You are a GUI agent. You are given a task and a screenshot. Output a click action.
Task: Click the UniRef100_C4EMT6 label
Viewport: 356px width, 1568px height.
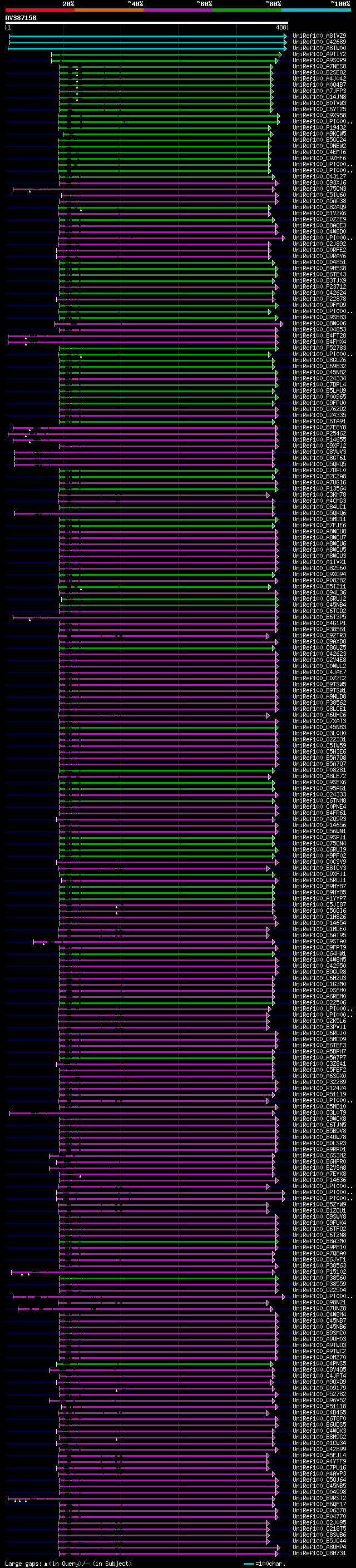point(319,152)
